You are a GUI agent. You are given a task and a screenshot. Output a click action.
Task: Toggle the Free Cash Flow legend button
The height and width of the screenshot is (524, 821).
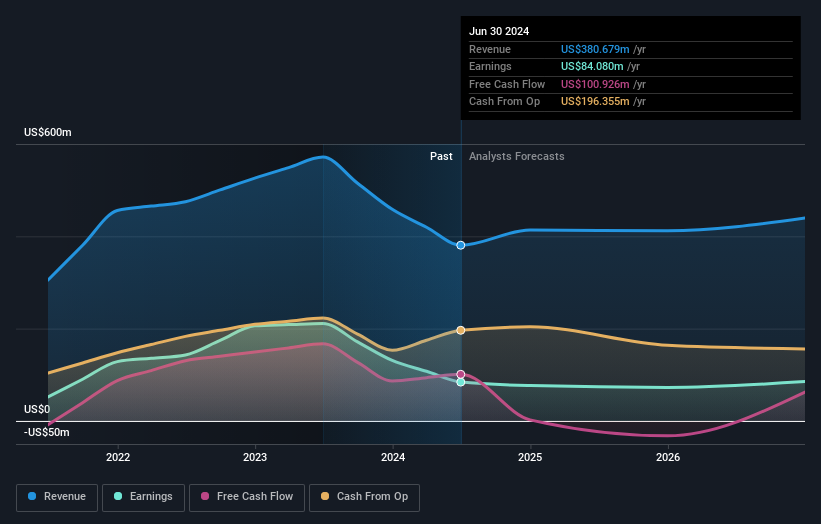coord(247,497)
